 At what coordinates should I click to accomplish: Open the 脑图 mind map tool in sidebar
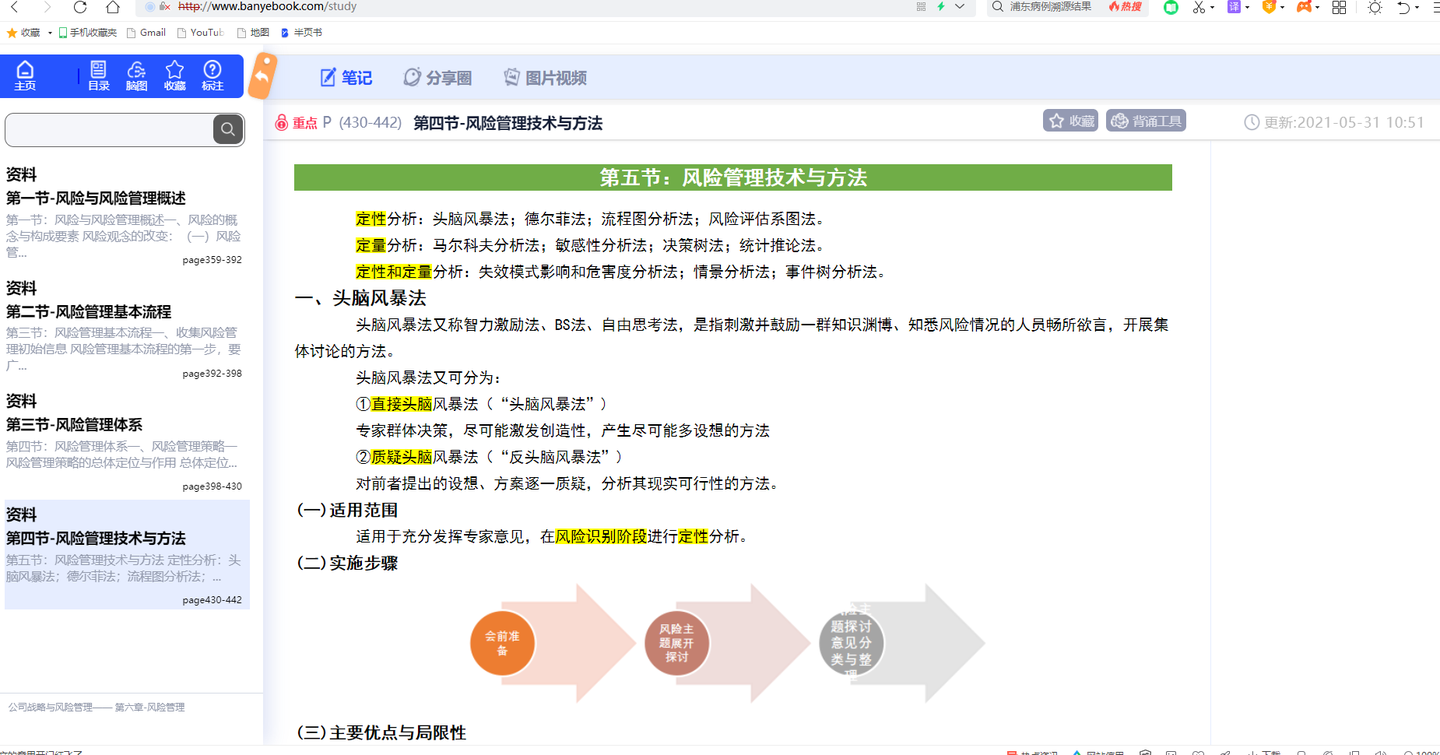coord(136,75)
